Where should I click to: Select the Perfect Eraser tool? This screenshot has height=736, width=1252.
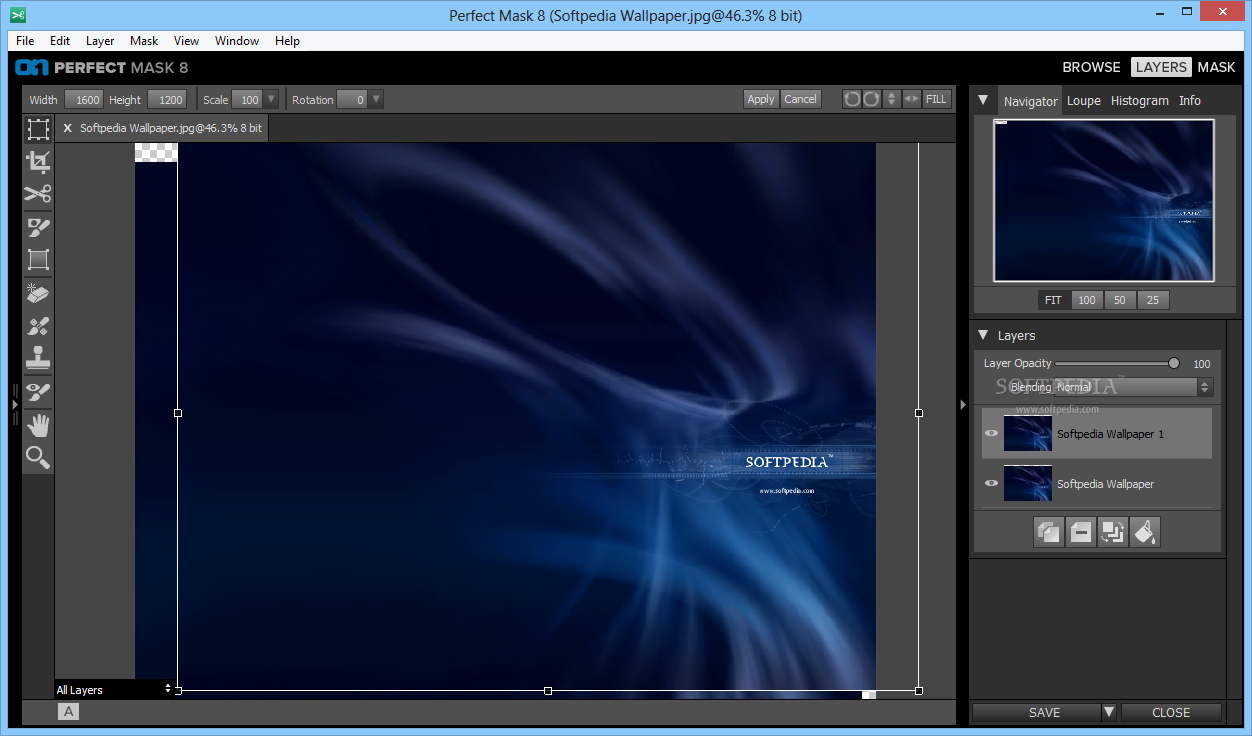point(38,293)
